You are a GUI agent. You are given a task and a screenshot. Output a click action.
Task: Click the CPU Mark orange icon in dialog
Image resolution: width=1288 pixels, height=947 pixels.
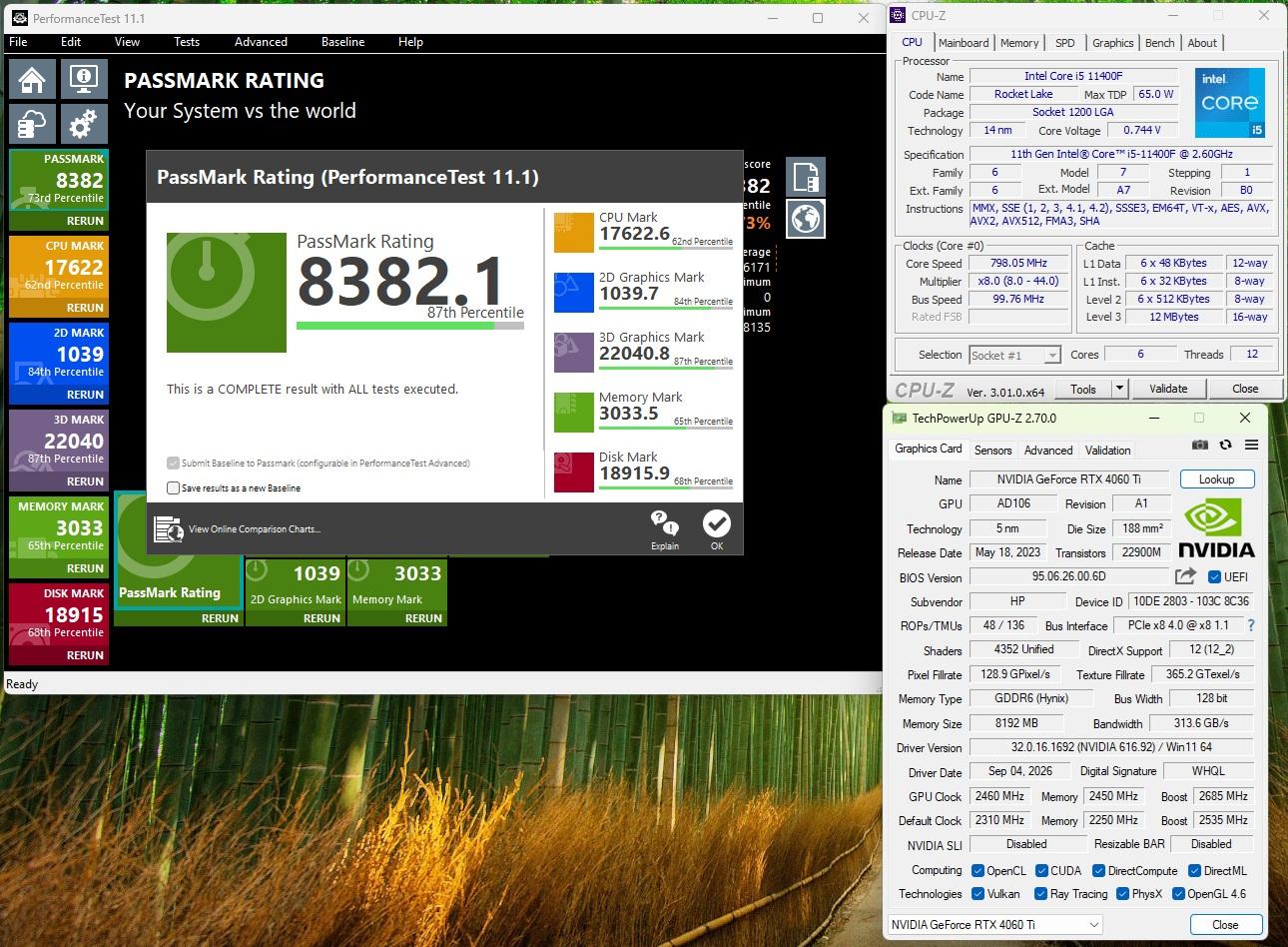[x=574, y=232]
